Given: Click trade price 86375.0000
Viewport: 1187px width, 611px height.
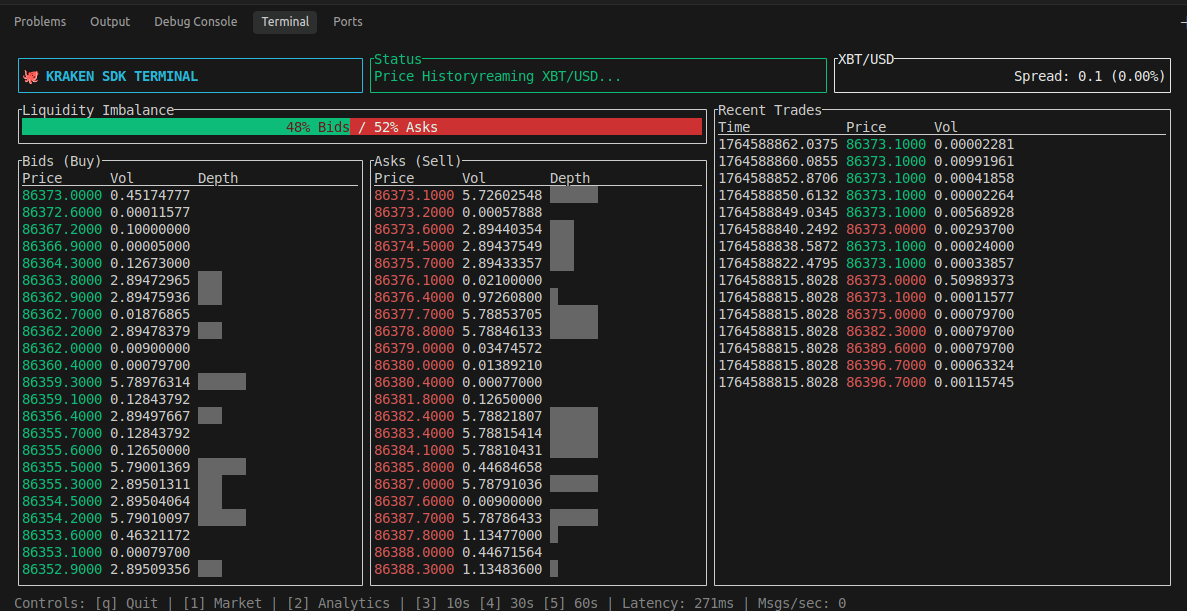Looking at the screenshot, I should 886,313.
